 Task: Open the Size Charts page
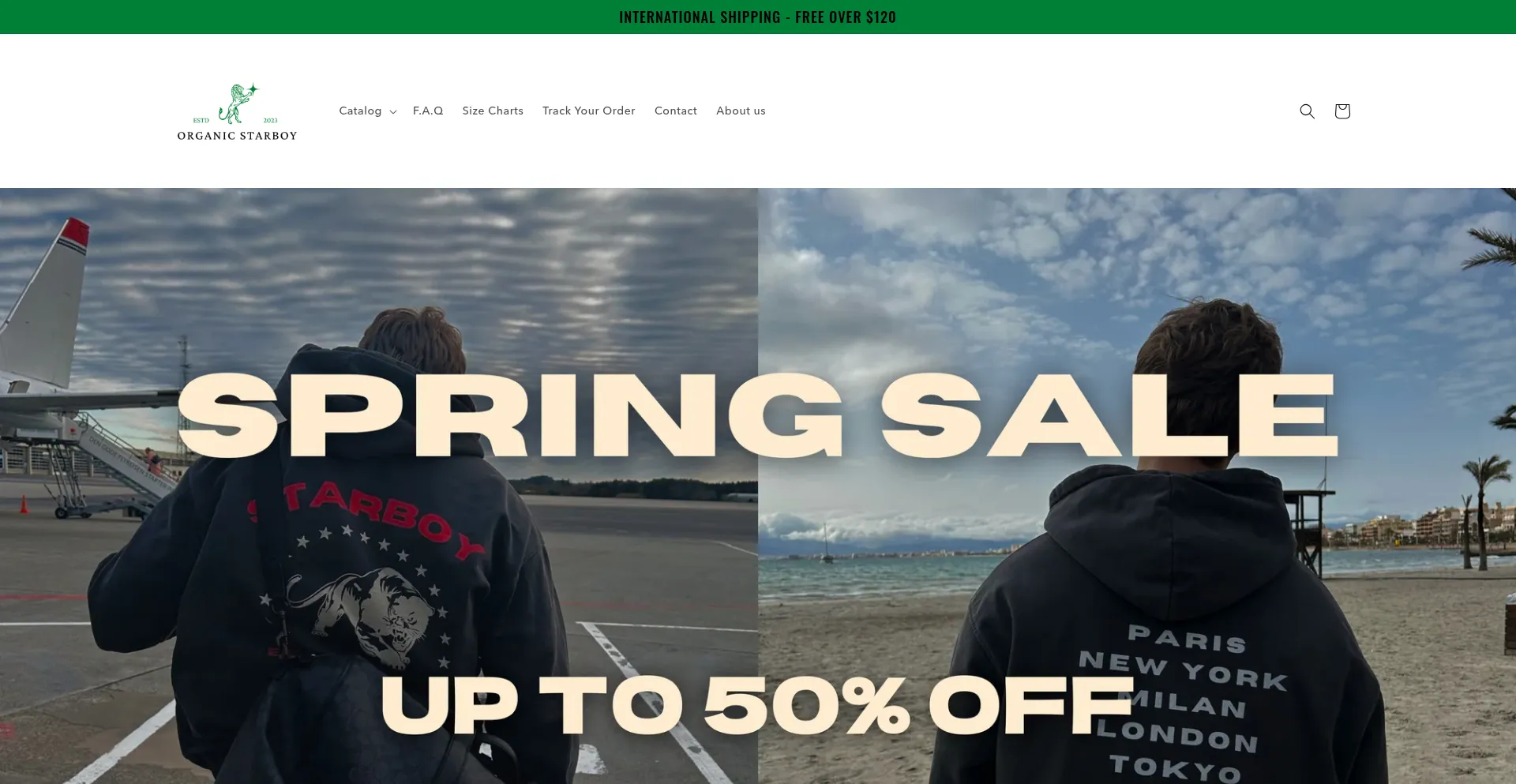[493, 111]
